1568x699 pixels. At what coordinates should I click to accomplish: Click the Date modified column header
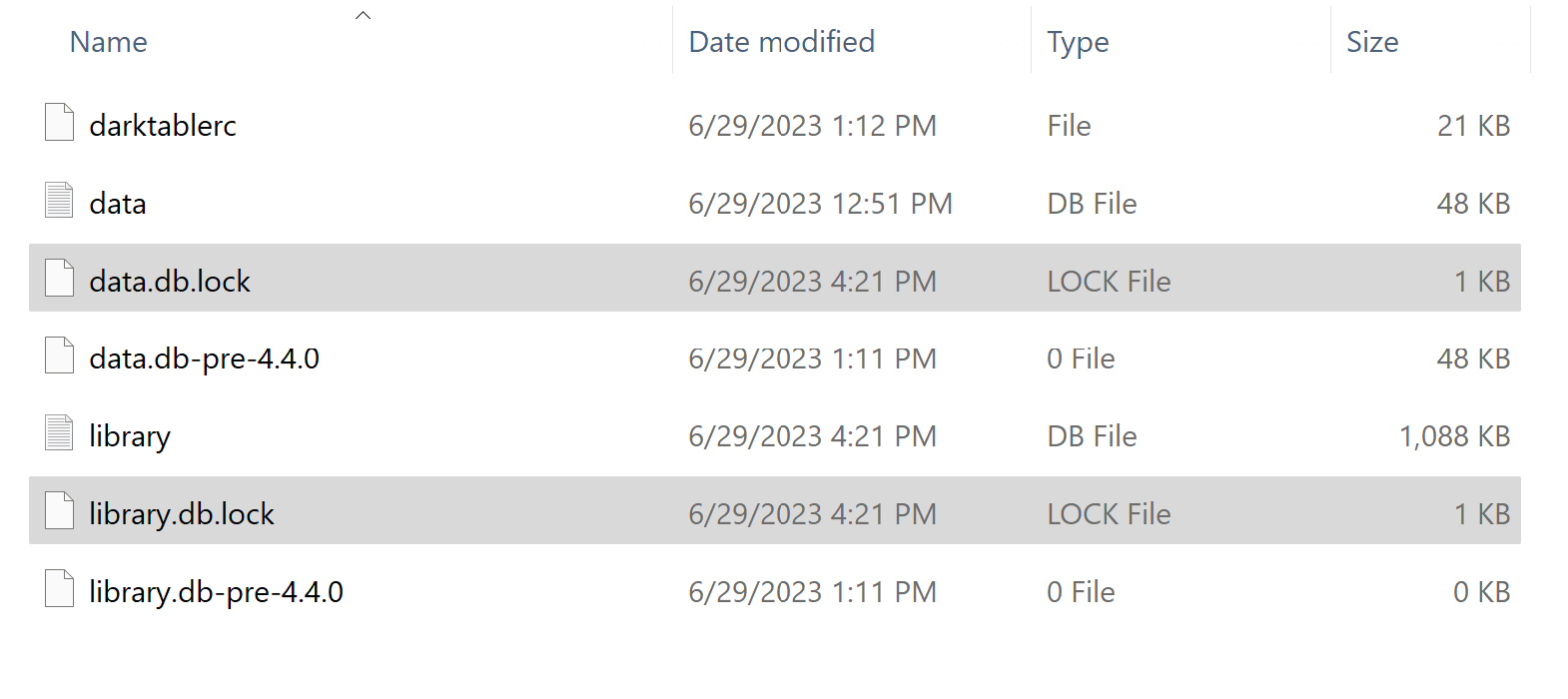(781, 41)
